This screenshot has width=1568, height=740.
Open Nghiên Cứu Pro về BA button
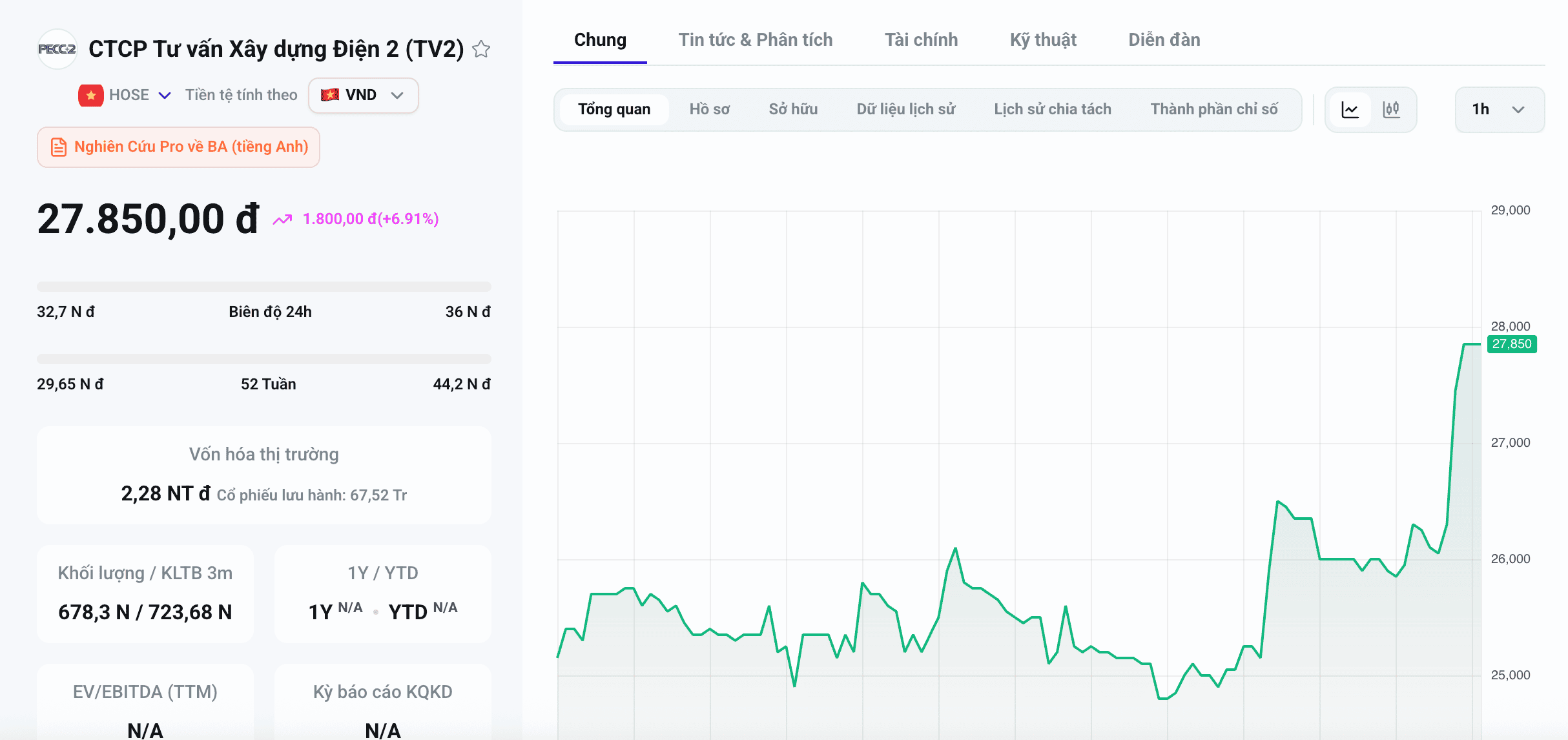point(178,147)
